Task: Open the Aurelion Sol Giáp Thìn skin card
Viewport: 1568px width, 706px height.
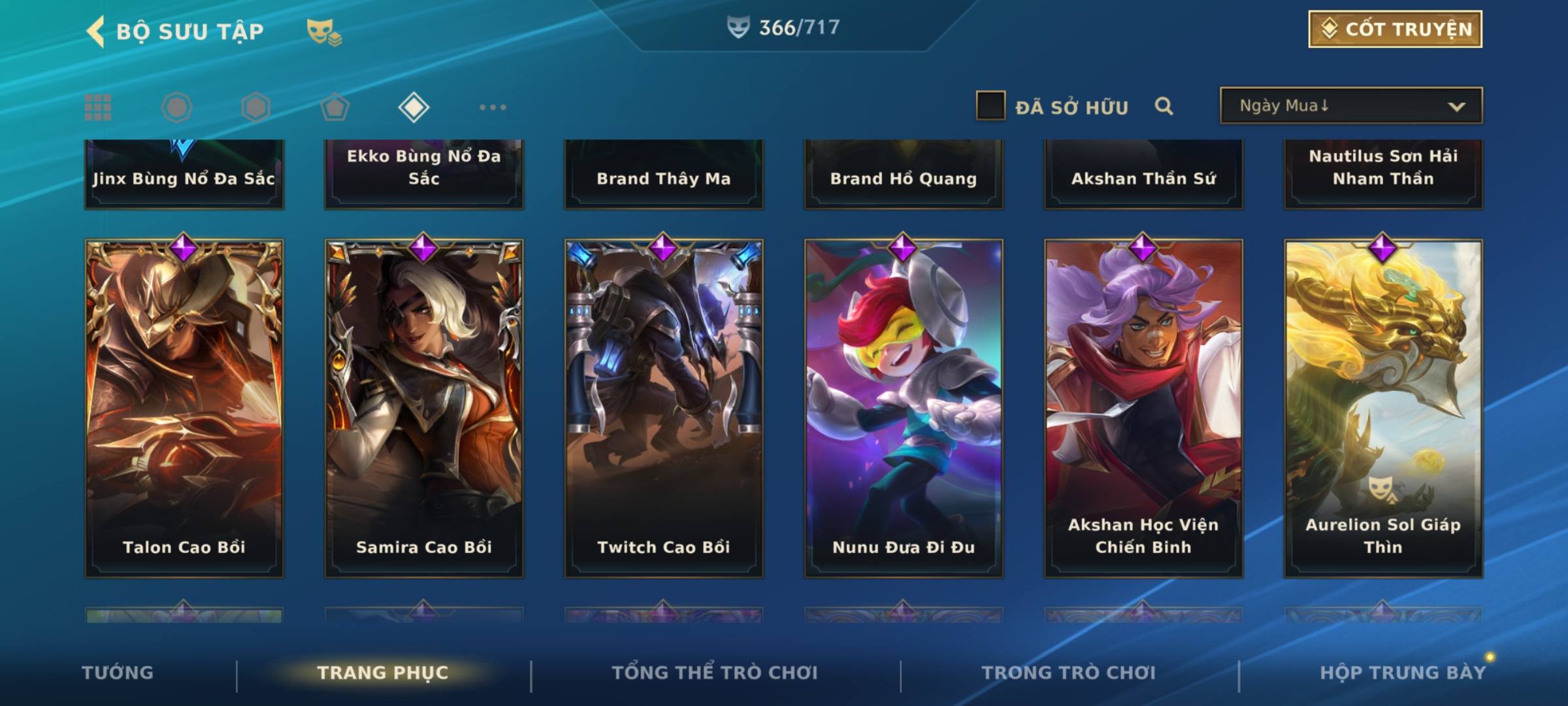Action: (1383, 408)
